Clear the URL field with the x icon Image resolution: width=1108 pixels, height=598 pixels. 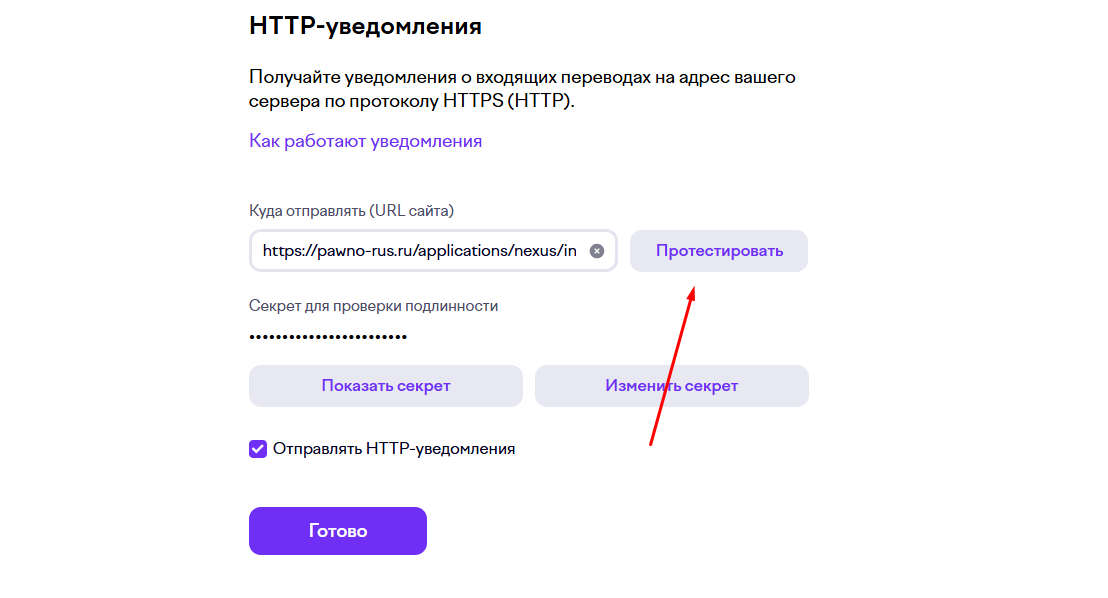tap(597, 251)
